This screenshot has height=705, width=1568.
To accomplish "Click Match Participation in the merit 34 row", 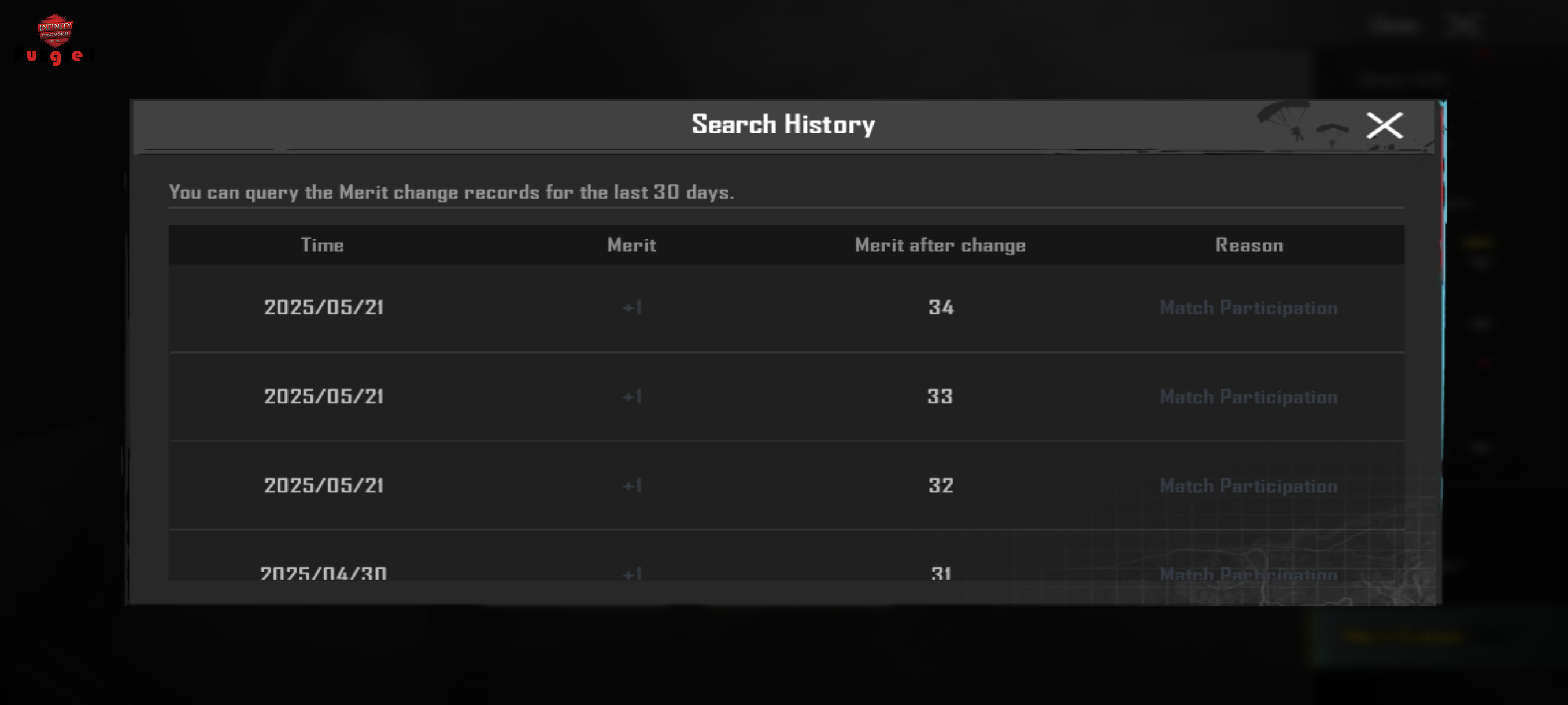I will coord(1248,309).
